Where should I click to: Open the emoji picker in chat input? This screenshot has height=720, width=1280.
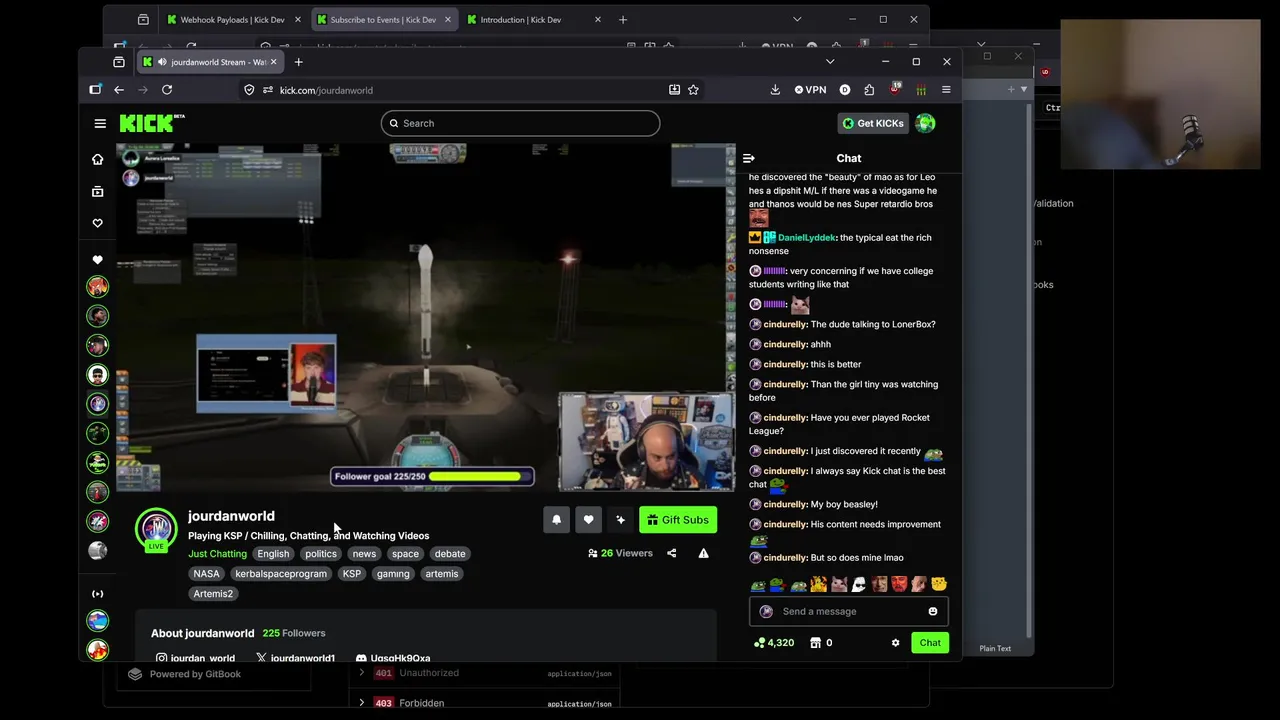point(933,611)
